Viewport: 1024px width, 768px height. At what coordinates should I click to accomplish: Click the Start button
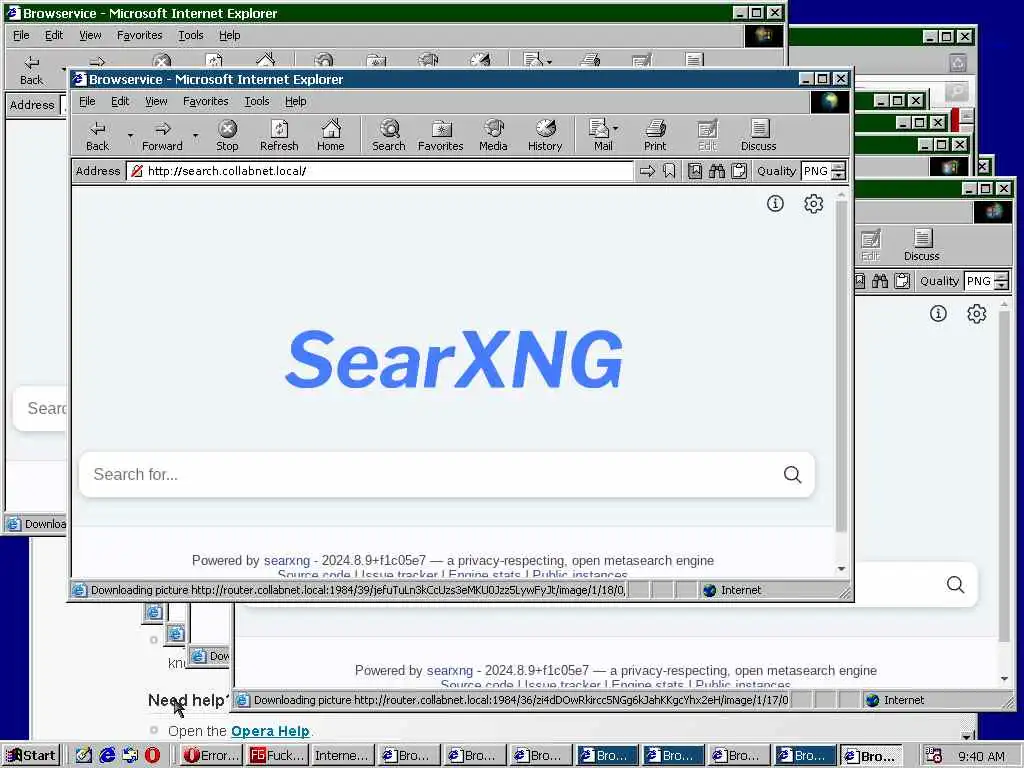coord(31,756)
